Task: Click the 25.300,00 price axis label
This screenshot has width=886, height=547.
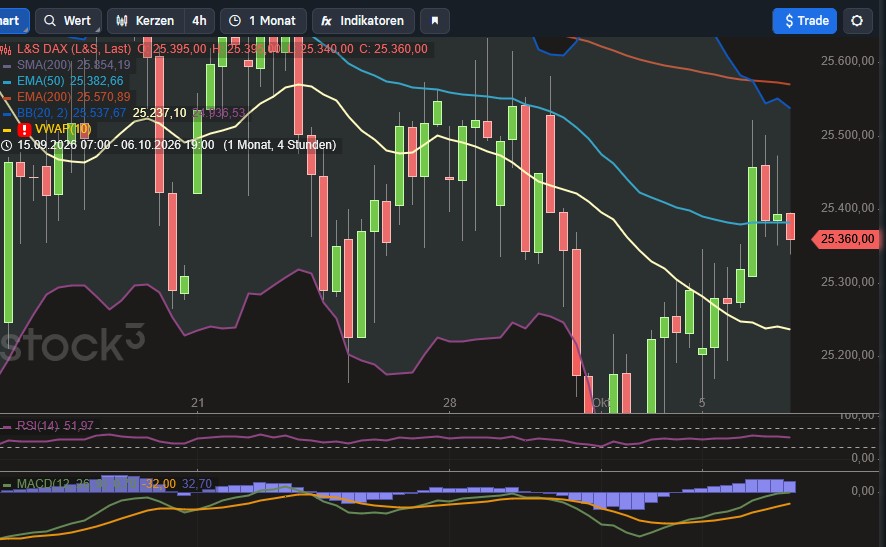Action: pyautogui.click(x=848, y=281)
